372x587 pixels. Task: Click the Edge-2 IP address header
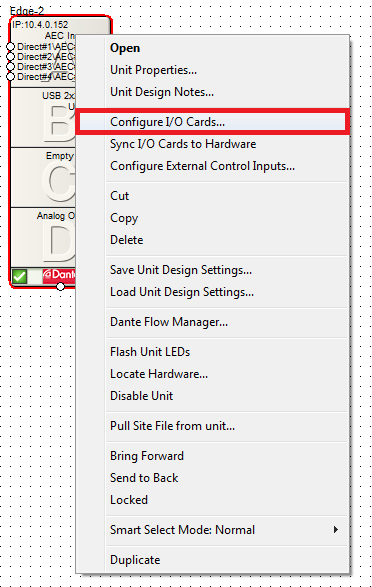40,25
